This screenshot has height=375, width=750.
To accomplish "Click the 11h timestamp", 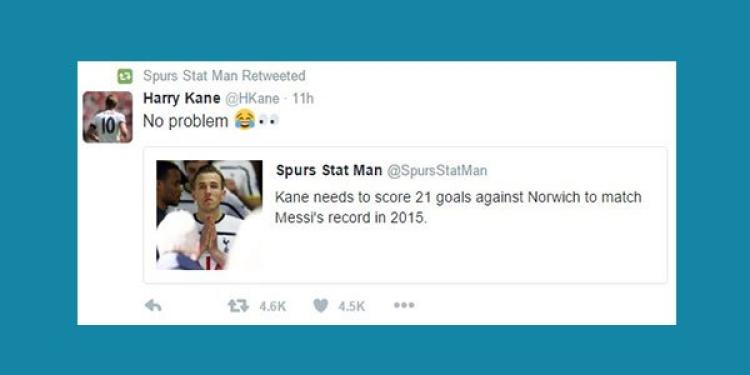I will pyautogui.click(x=303, y=99).
